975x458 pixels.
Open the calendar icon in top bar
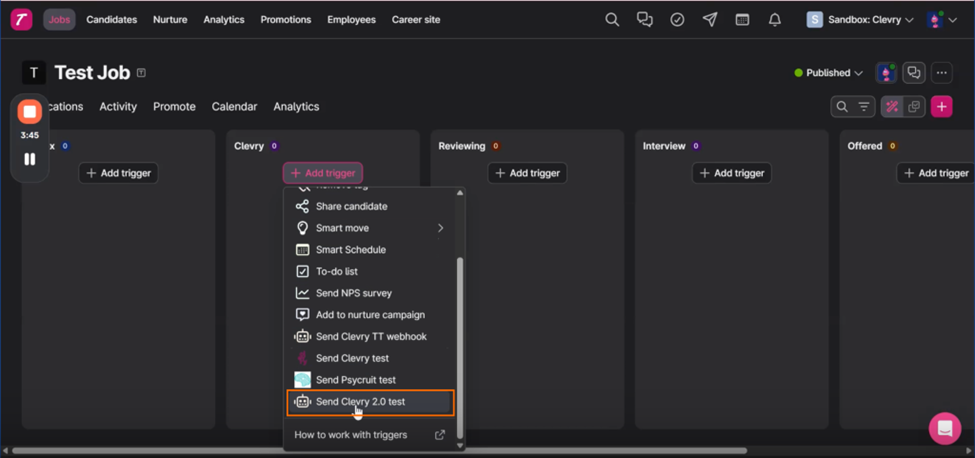742,20
